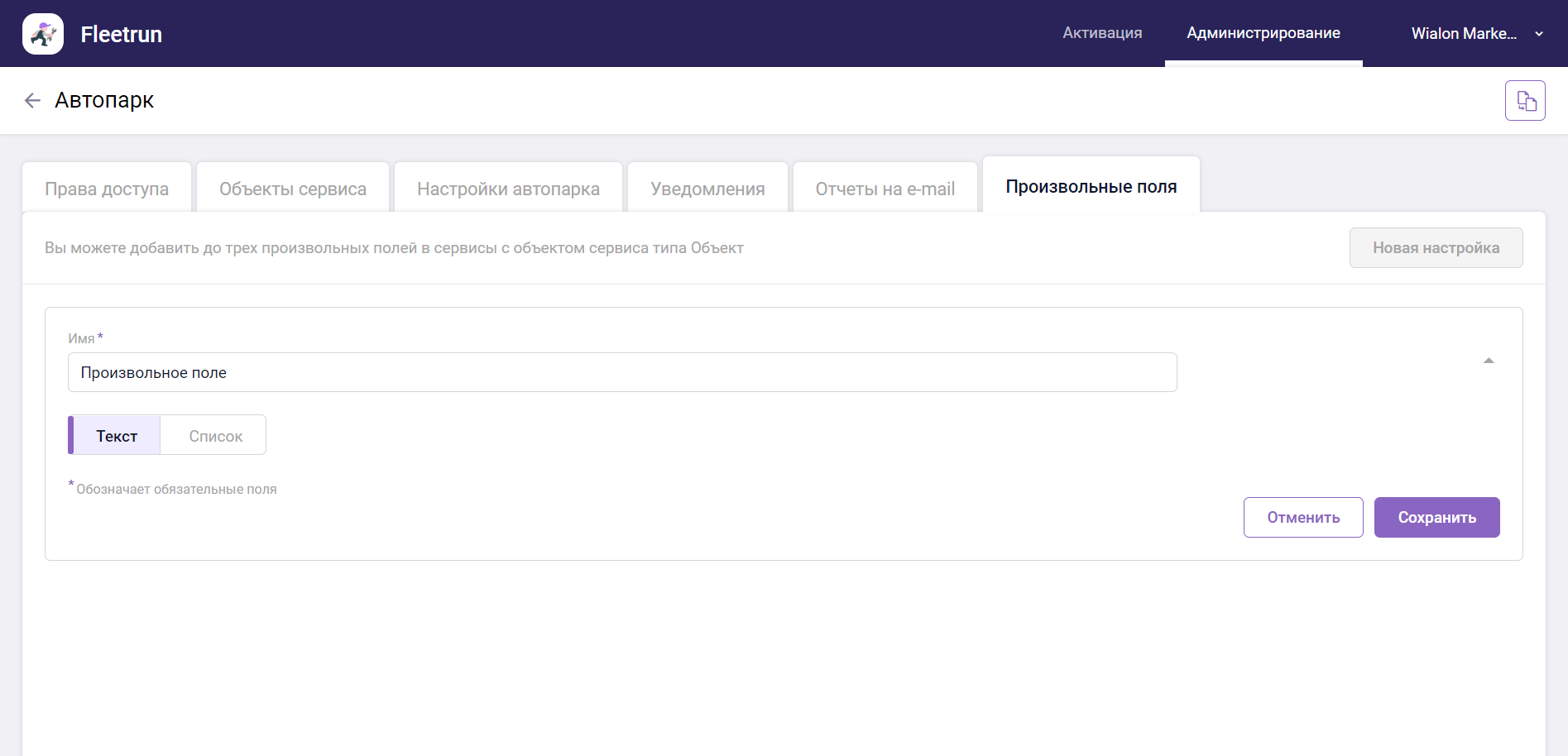Viewport: 1568px width, 756px height.
Task: Open the Администрирование section
Action: (x=1263, y=33)
